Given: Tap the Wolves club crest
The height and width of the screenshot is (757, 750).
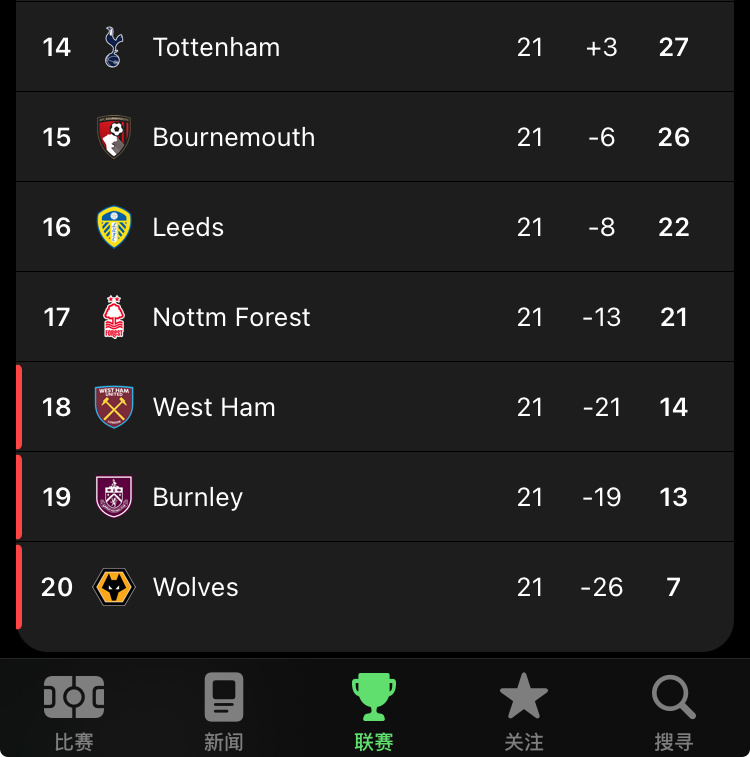Looking at the screenshot, I should pos(114,587).
